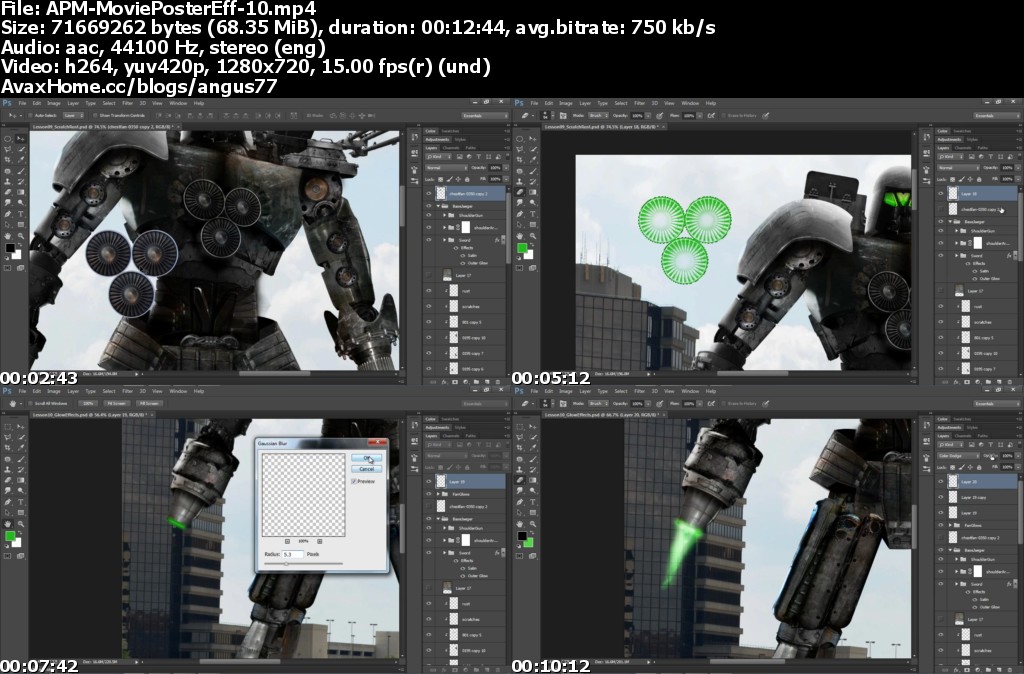Click the Quick Mask icon in the 00:02:43 frame
Image resolution: width=1024 pixels, height=674 pixels.
7,268
